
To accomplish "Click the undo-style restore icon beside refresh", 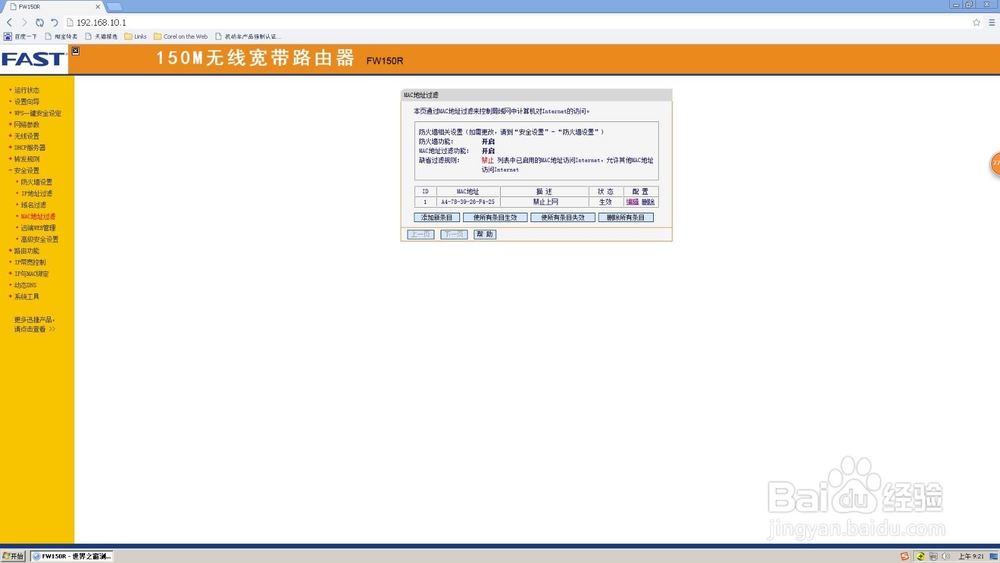I will coord(54,22).
